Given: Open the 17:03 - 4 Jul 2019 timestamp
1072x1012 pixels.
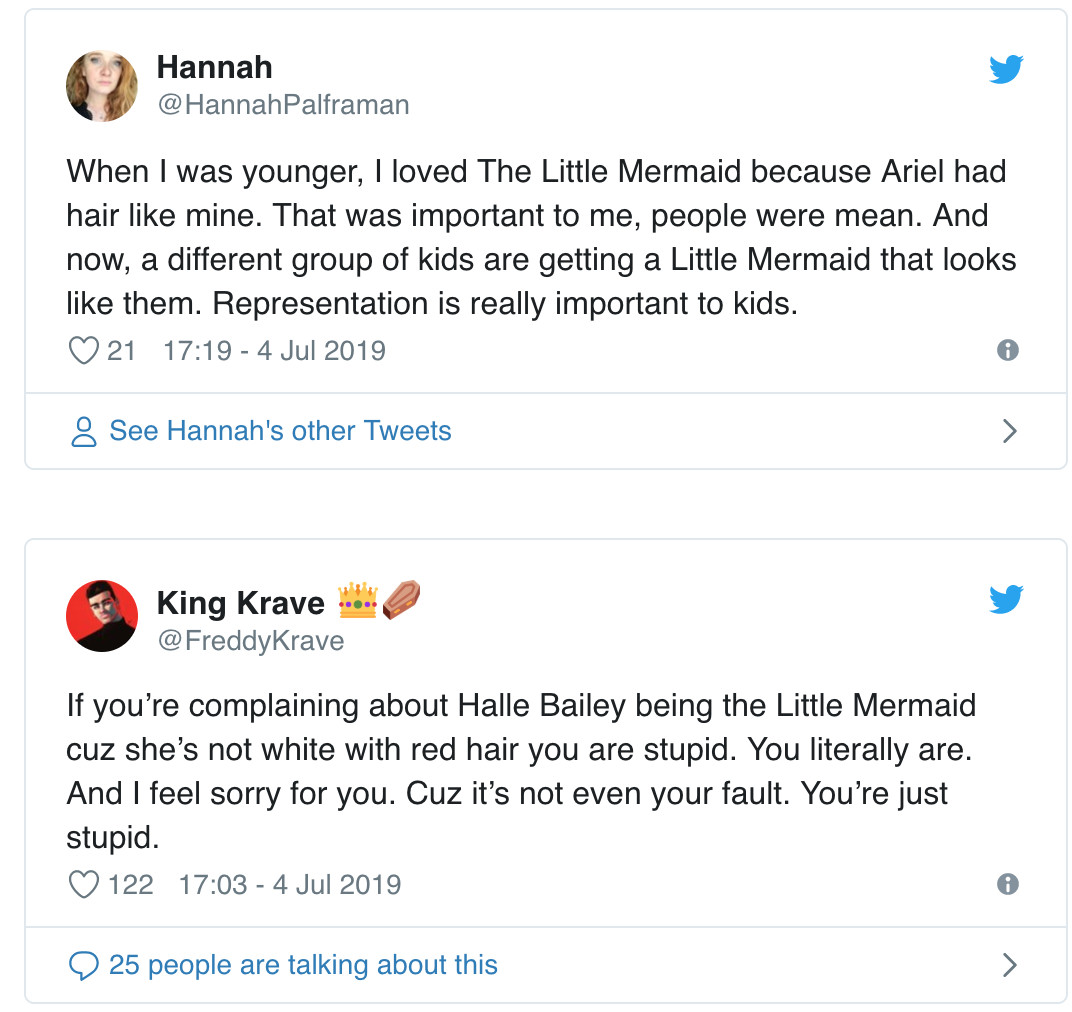Looking at the screenshot, I should pyautogui.click(x=289, y=885).
